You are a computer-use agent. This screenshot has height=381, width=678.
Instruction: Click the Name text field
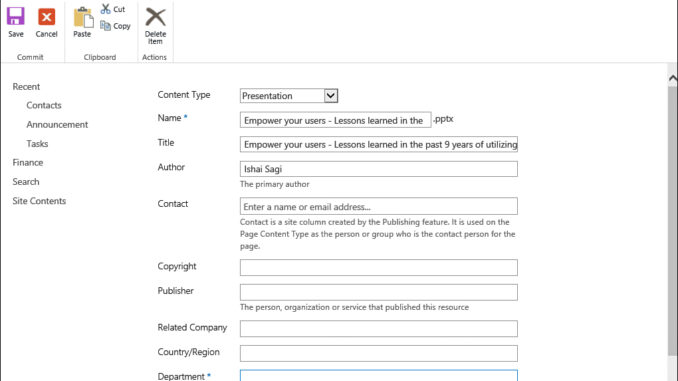point(336,120)
